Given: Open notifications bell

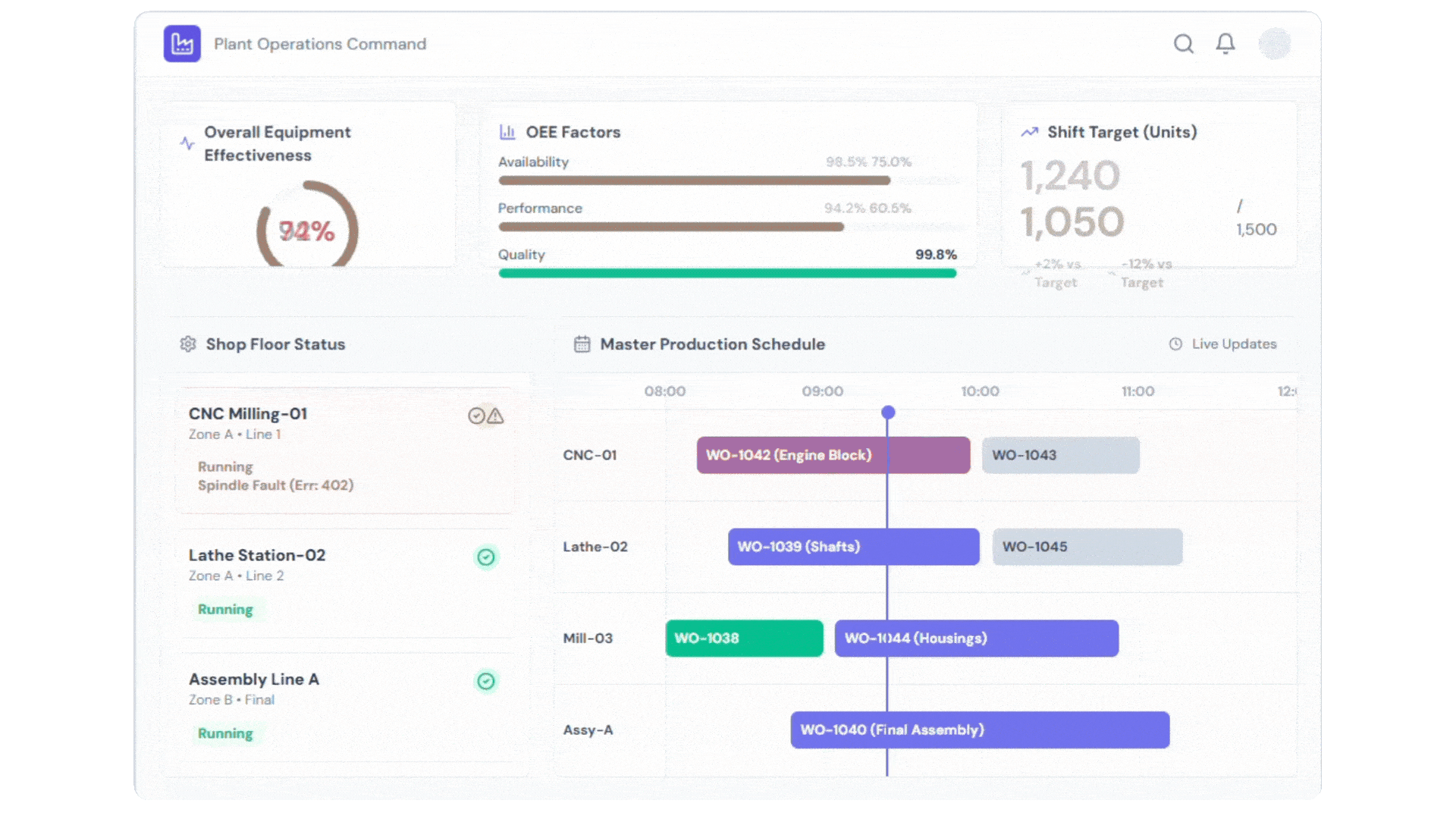Looking at the screenshot, I should (x=1225, y=44).
